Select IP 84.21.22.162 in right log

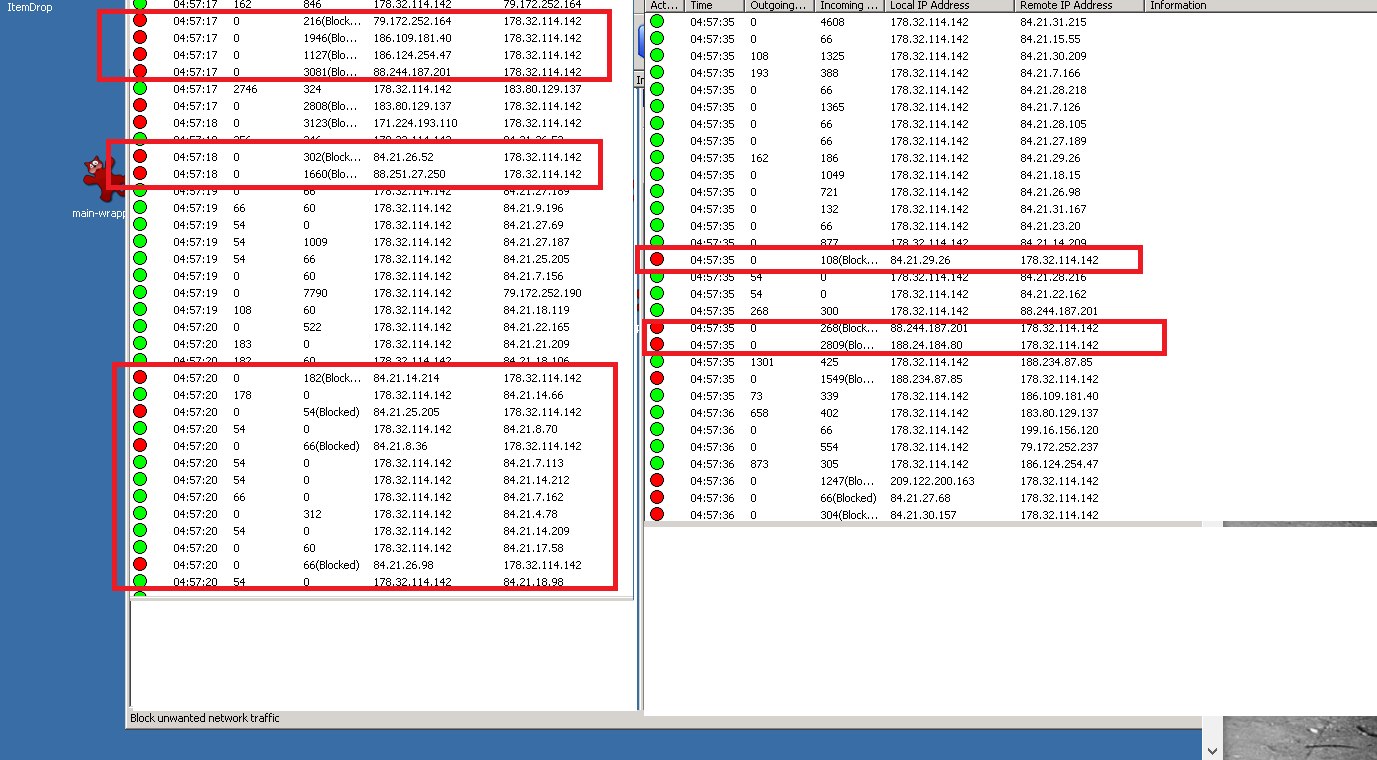(1053, 294)
